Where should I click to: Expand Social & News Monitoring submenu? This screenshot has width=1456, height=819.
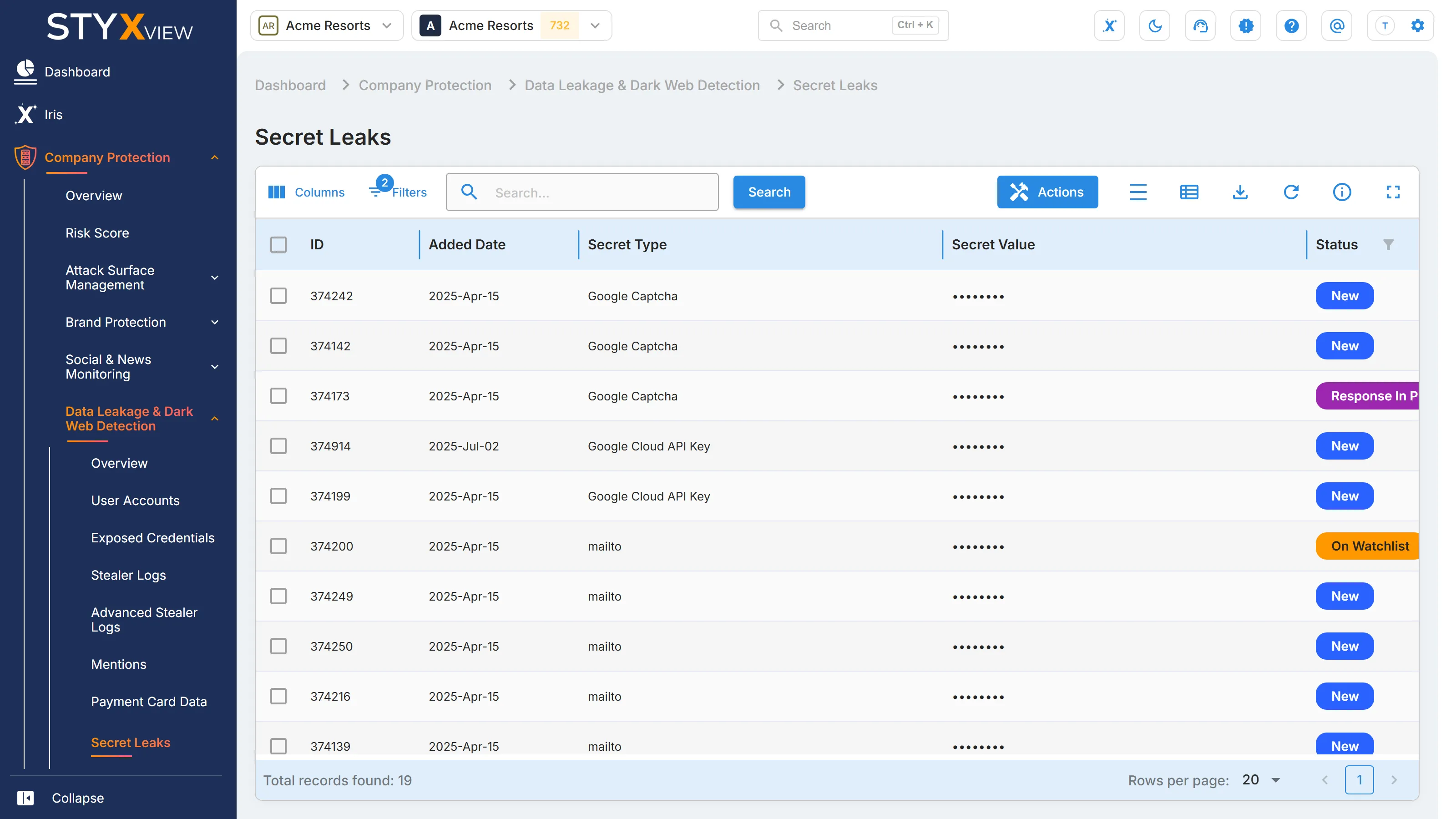pos(215,367)
